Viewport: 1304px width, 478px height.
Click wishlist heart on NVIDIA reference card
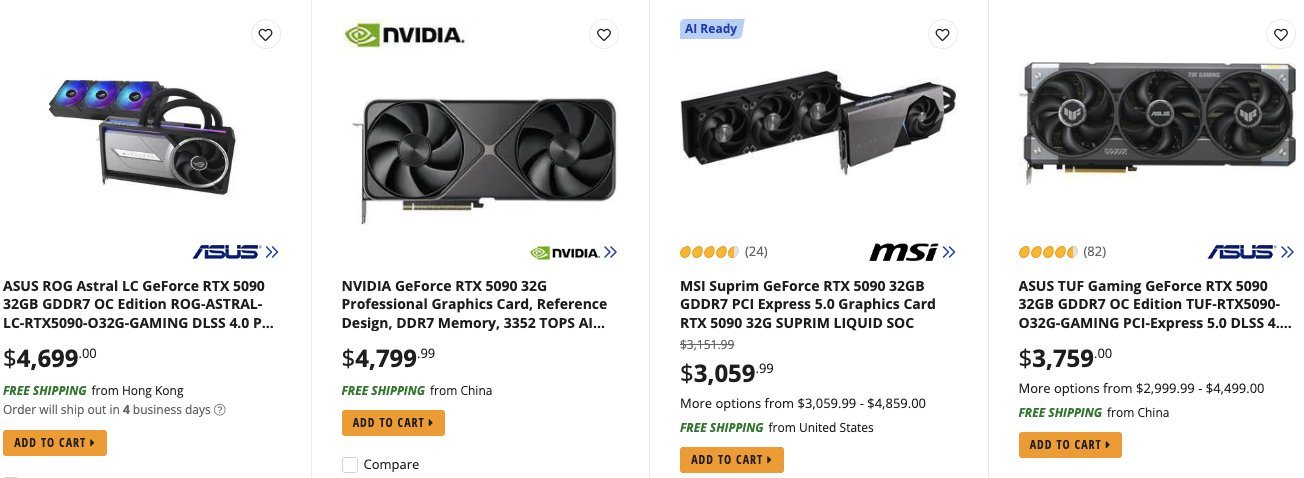point(603,35)
